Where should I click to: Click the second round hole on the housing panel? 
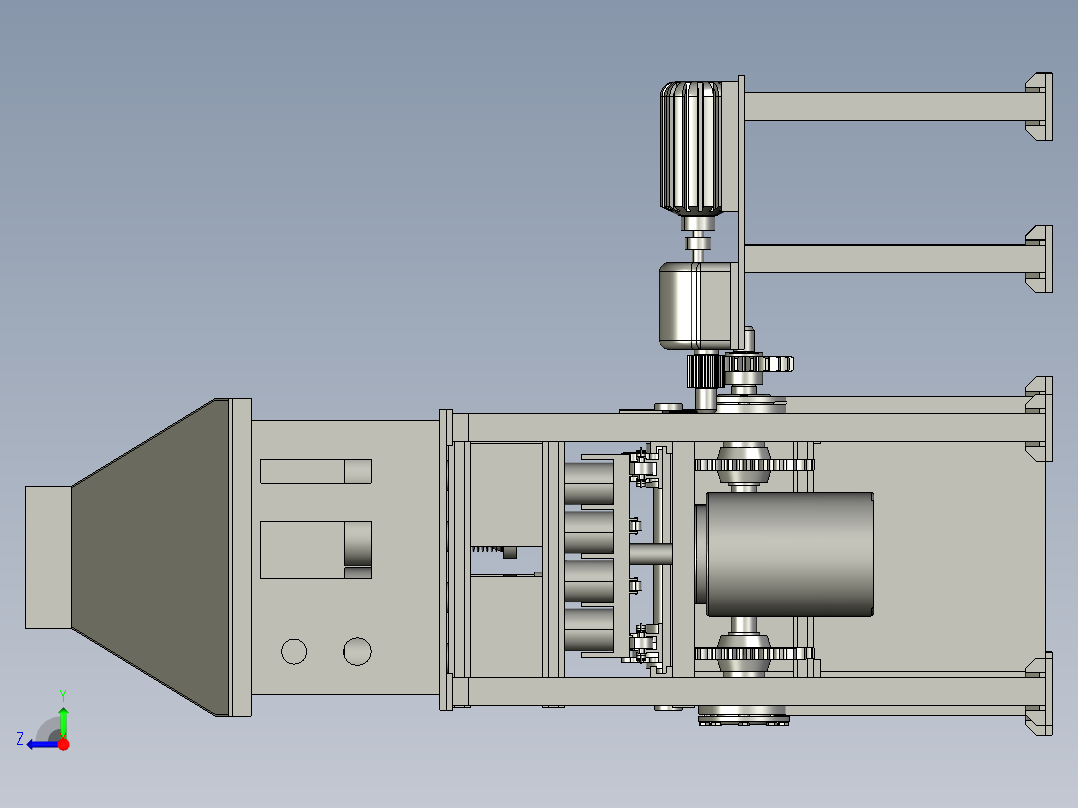pos(358,651)
